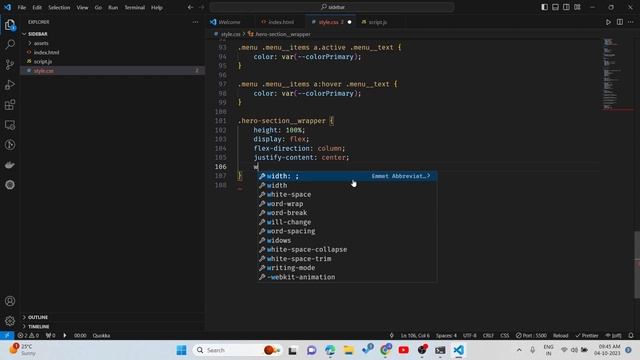Image resolution: width=640 pixels, height=360 pixels.
Task: Click the editor vertical scrollbar thumb
Action: (637, 264)
